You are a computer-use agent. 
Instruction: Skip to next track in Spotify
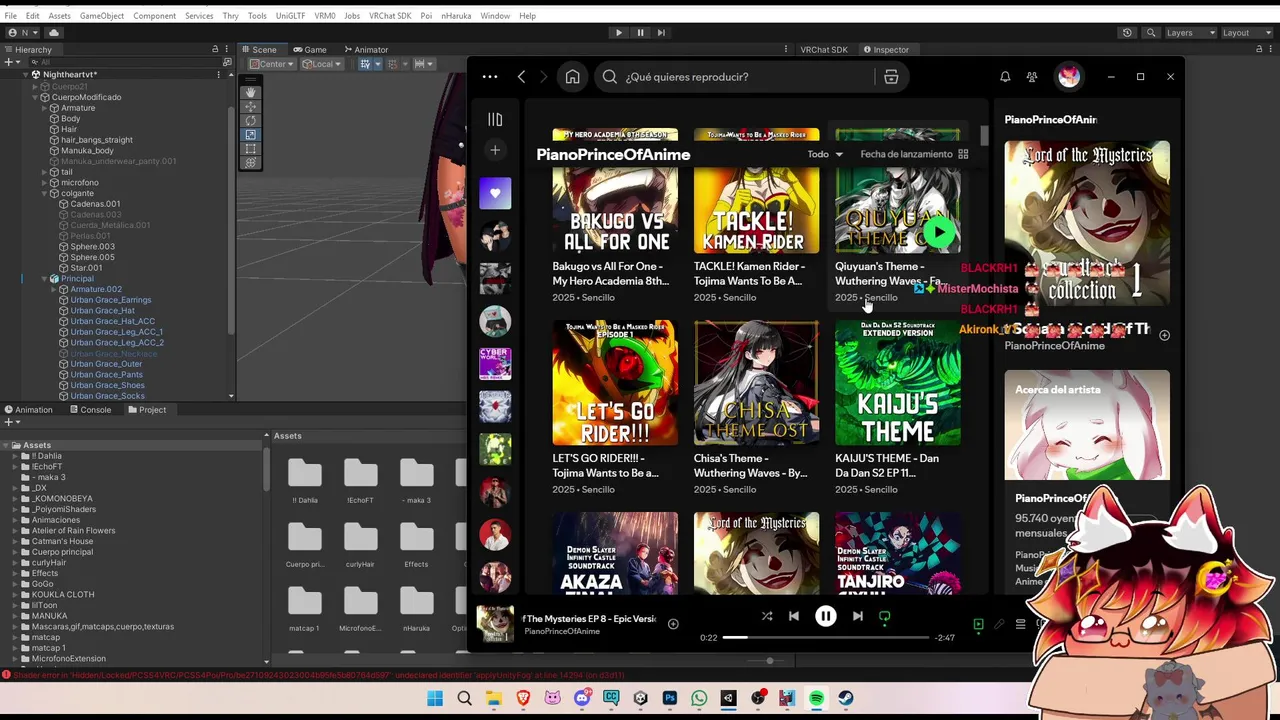point(857,617)
